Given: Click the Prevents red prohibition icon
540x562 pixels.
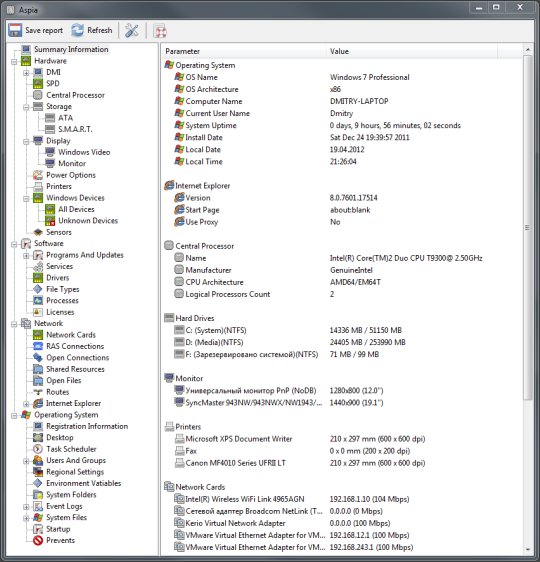Looking at the screenshot, I should (38, 540).
